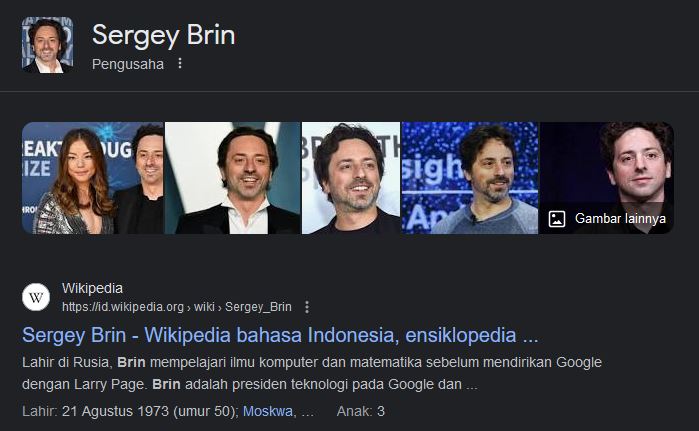Click the id.wikipedia.org breadcrumb URL
Viewport: 699px width, 431px height.
tap(123, 307)
